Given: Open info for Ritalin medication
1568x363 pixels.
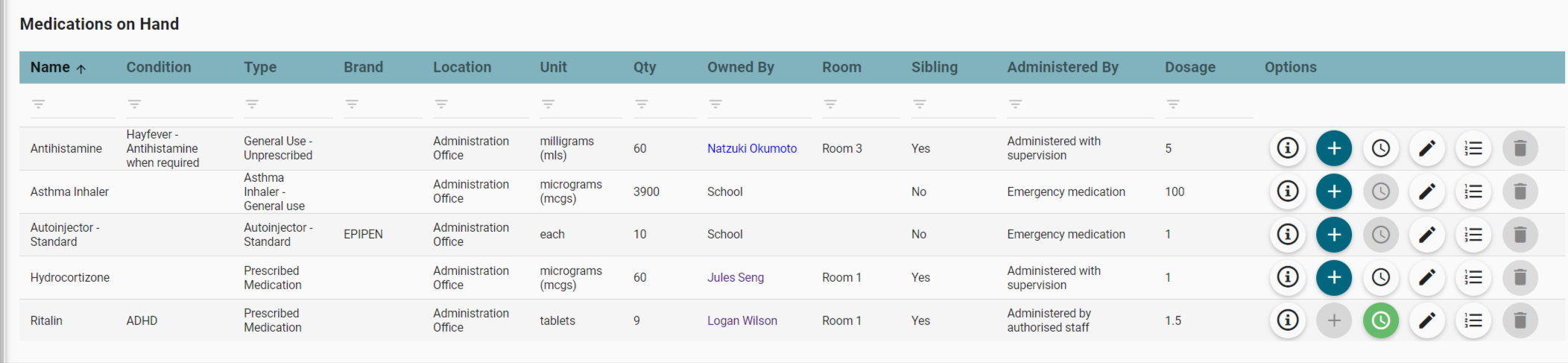Looking at the screenshot, I should (1287, 321).
